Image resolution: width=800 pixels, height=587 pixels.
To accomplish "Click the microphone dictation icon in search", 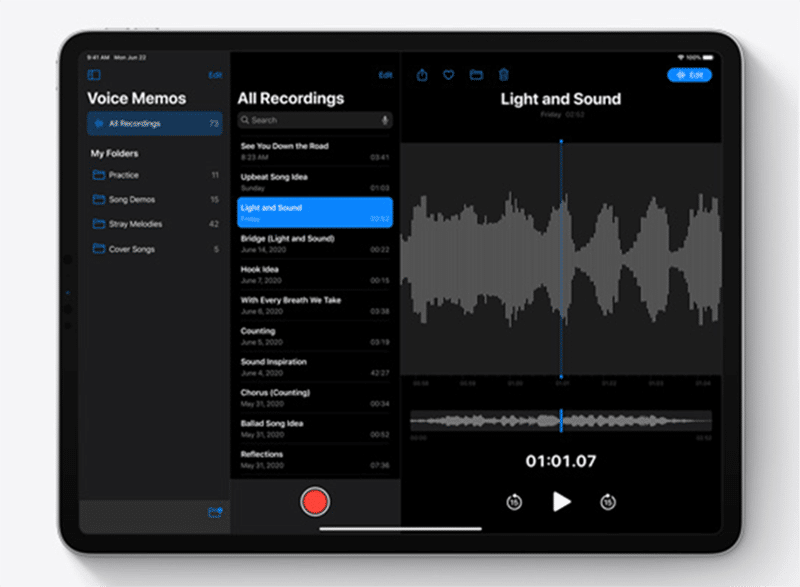I will coord(384,120).
